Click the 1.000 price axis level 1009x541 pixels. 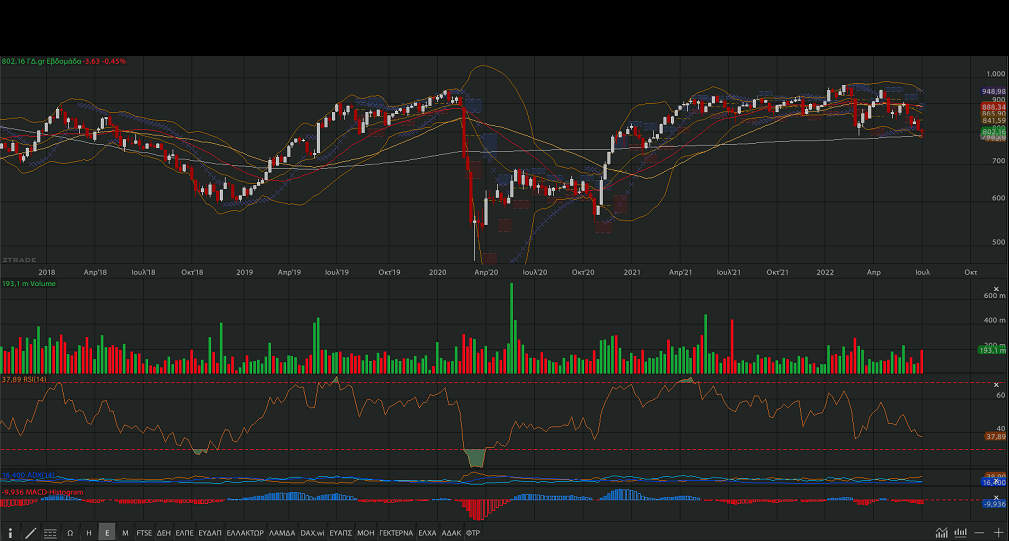point(995,74)
